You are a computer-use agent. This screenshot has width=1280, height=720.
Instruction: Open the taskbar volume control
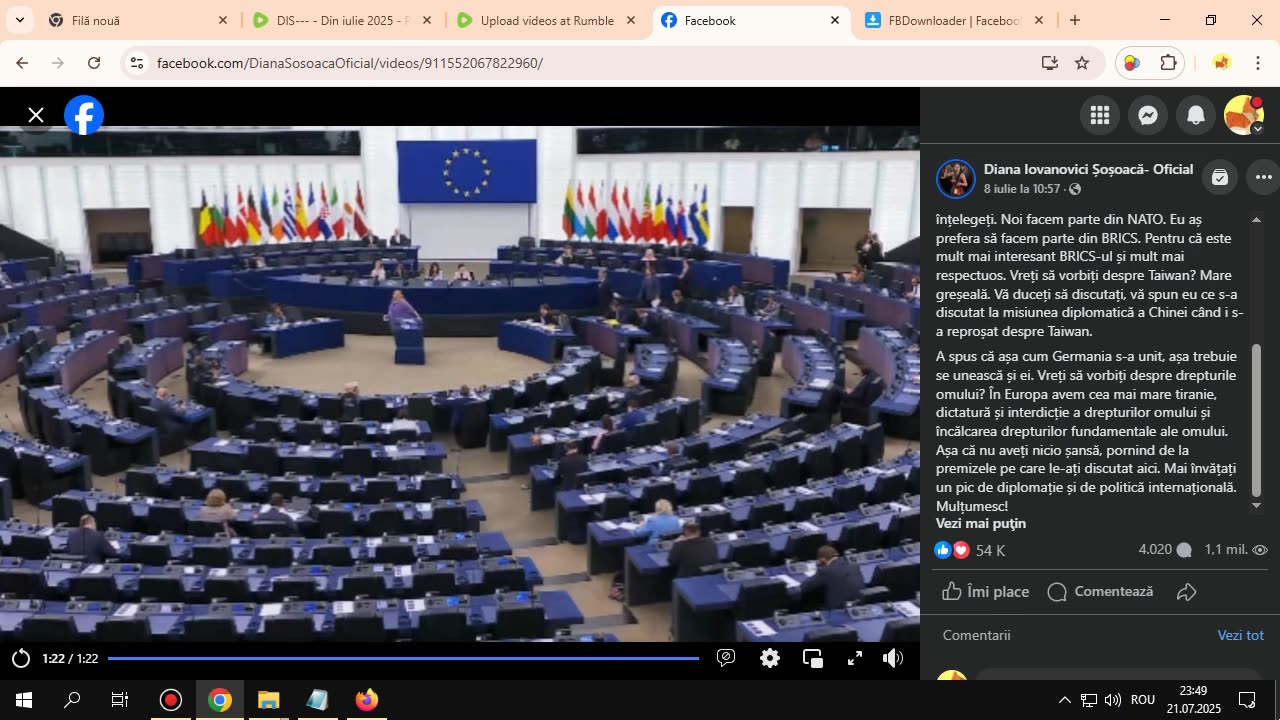click(x=1113, y=700)
